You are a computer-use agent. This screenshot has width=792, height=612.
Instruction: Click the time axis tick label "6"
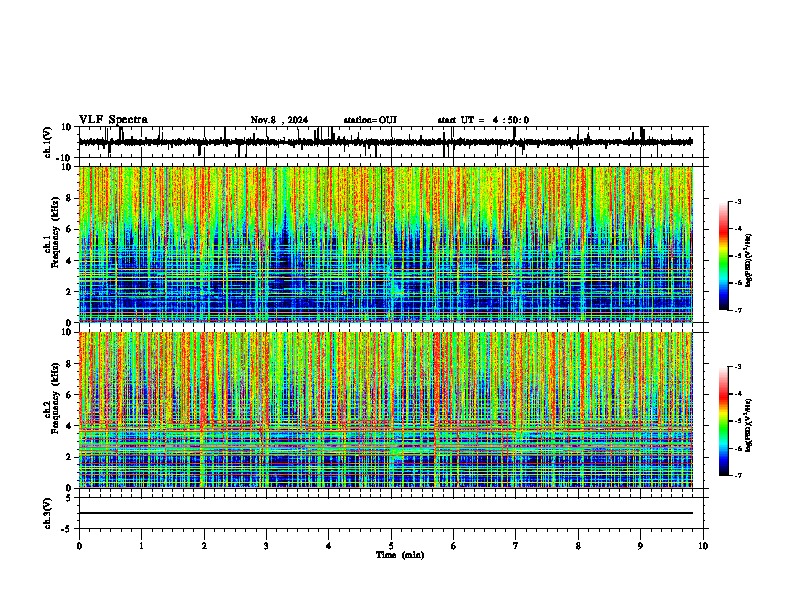click(454, 546)
